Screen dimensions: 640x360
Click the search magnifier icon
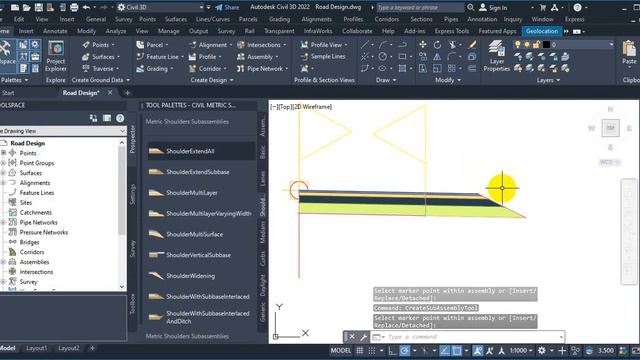click(x=471, y=7)
